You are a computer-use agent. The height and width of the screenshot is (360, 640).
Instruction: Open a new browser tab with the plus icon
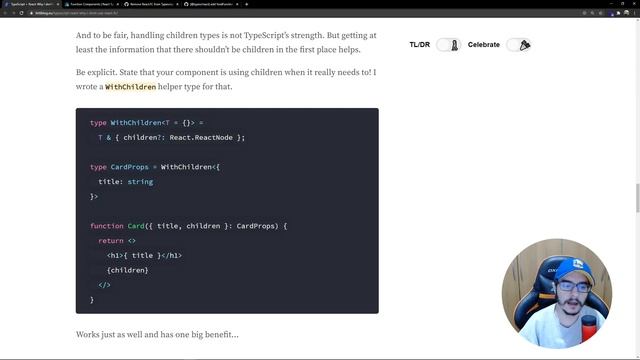click(247, 4)
